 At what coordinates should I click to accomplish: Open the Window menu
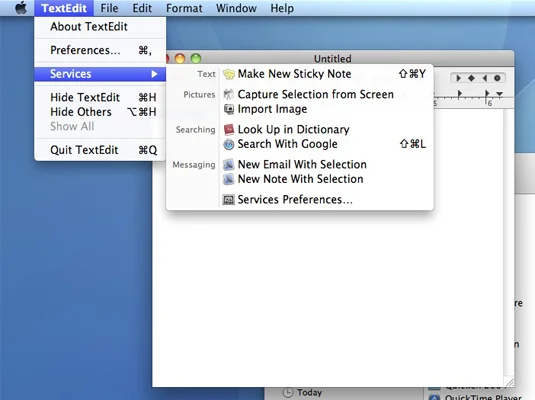236,8
